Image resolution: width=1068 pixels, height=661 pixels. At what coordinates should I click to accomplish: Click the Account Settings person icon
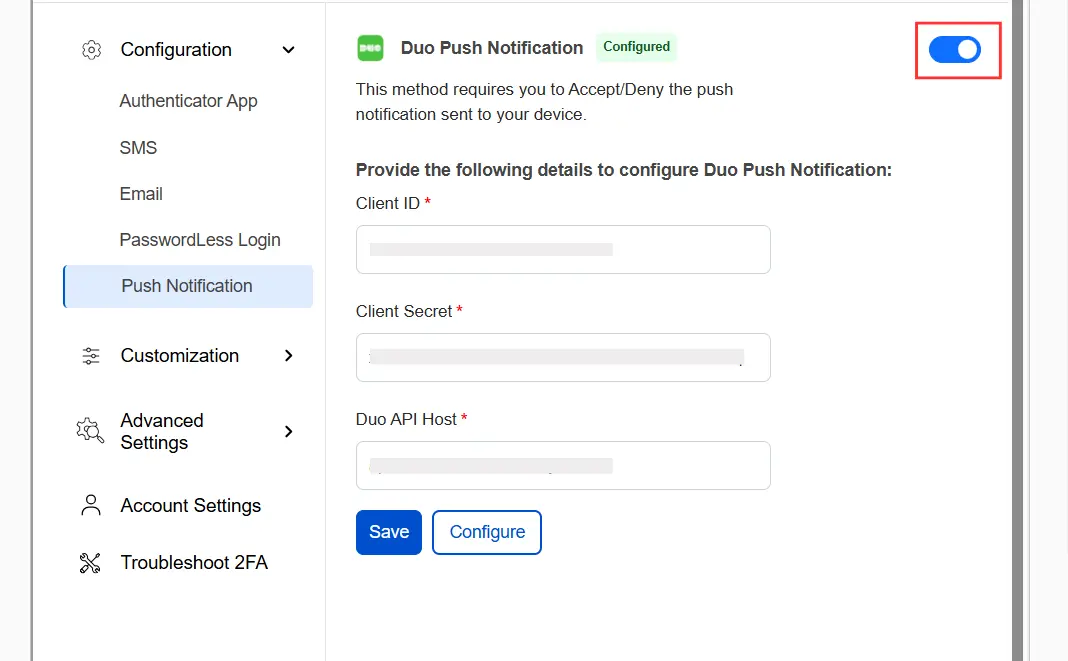pos(91,505)
